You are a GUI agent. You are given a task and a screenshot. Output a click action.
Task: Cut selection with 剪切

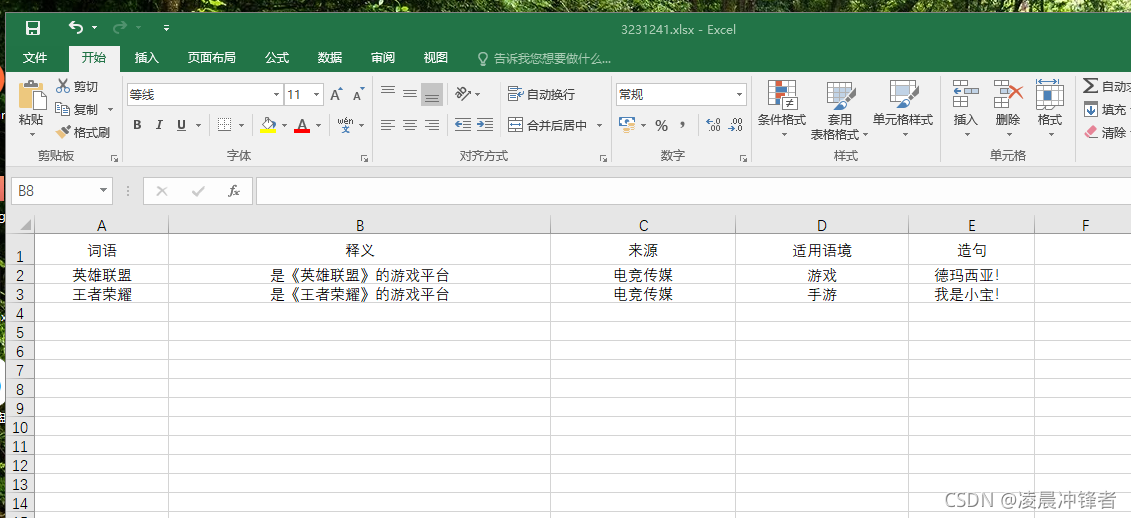tap(77, 87)
